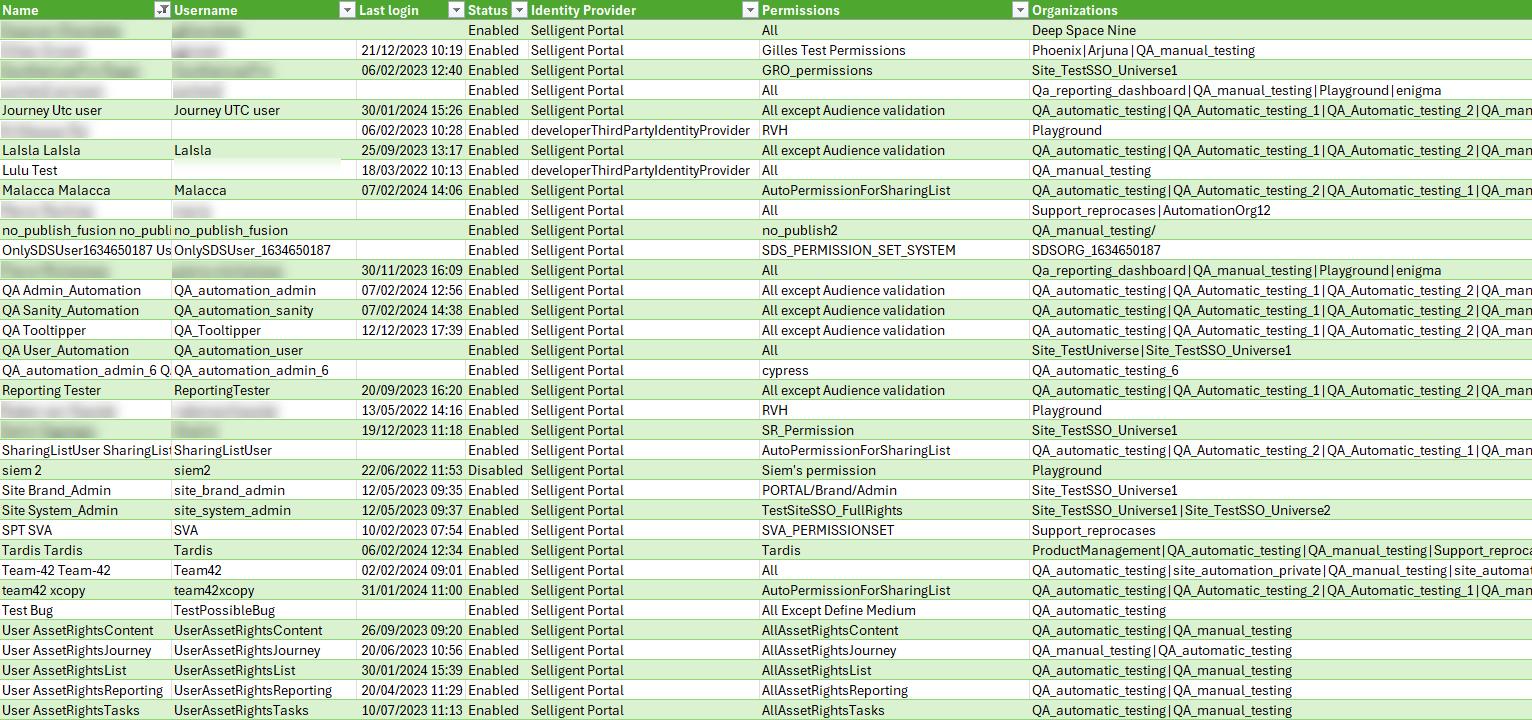The image size is (1532, 720).
Task: Select the cypress permissions cell
Action: [x=785, y=370]
